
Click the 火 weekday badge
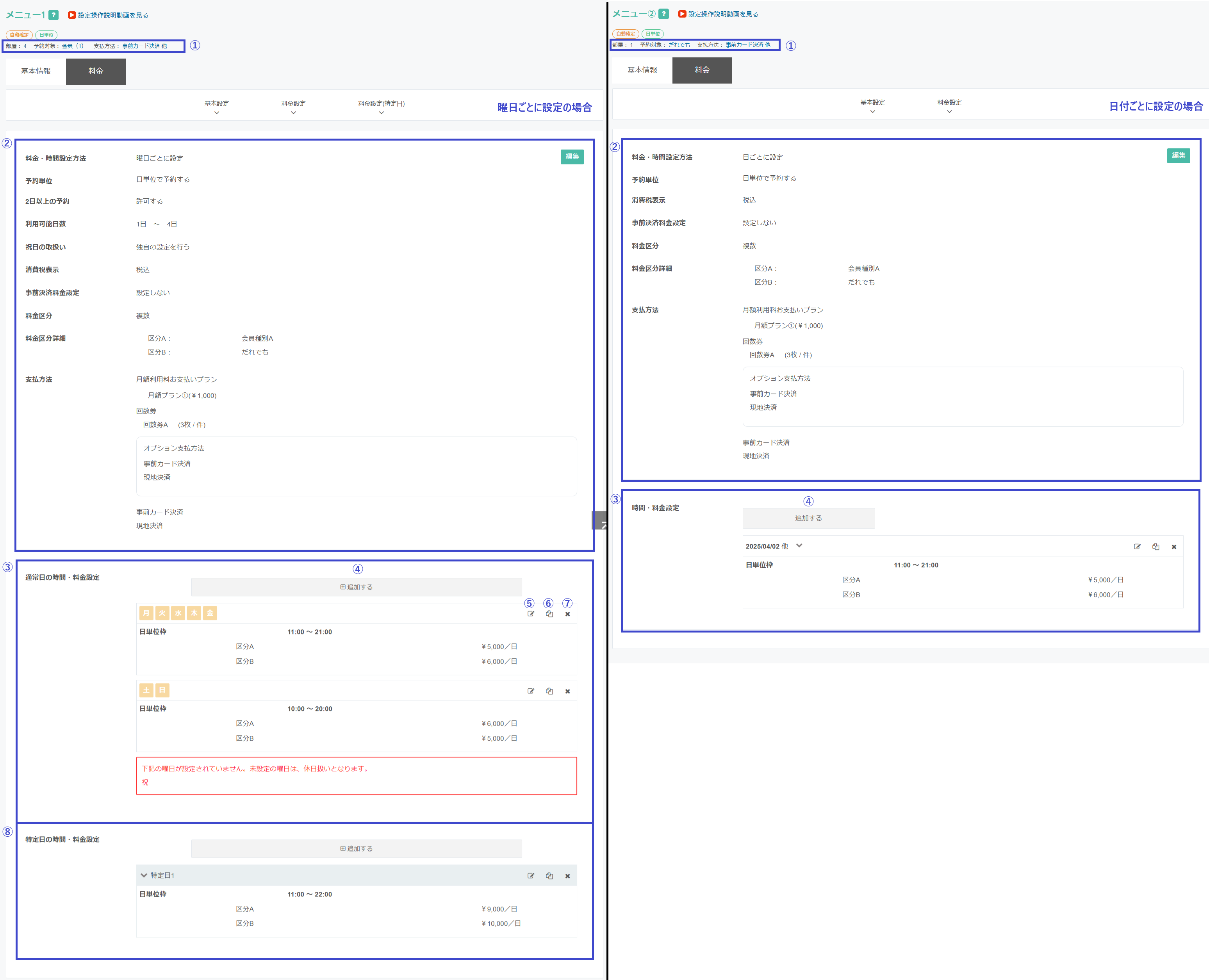[162, 613]
